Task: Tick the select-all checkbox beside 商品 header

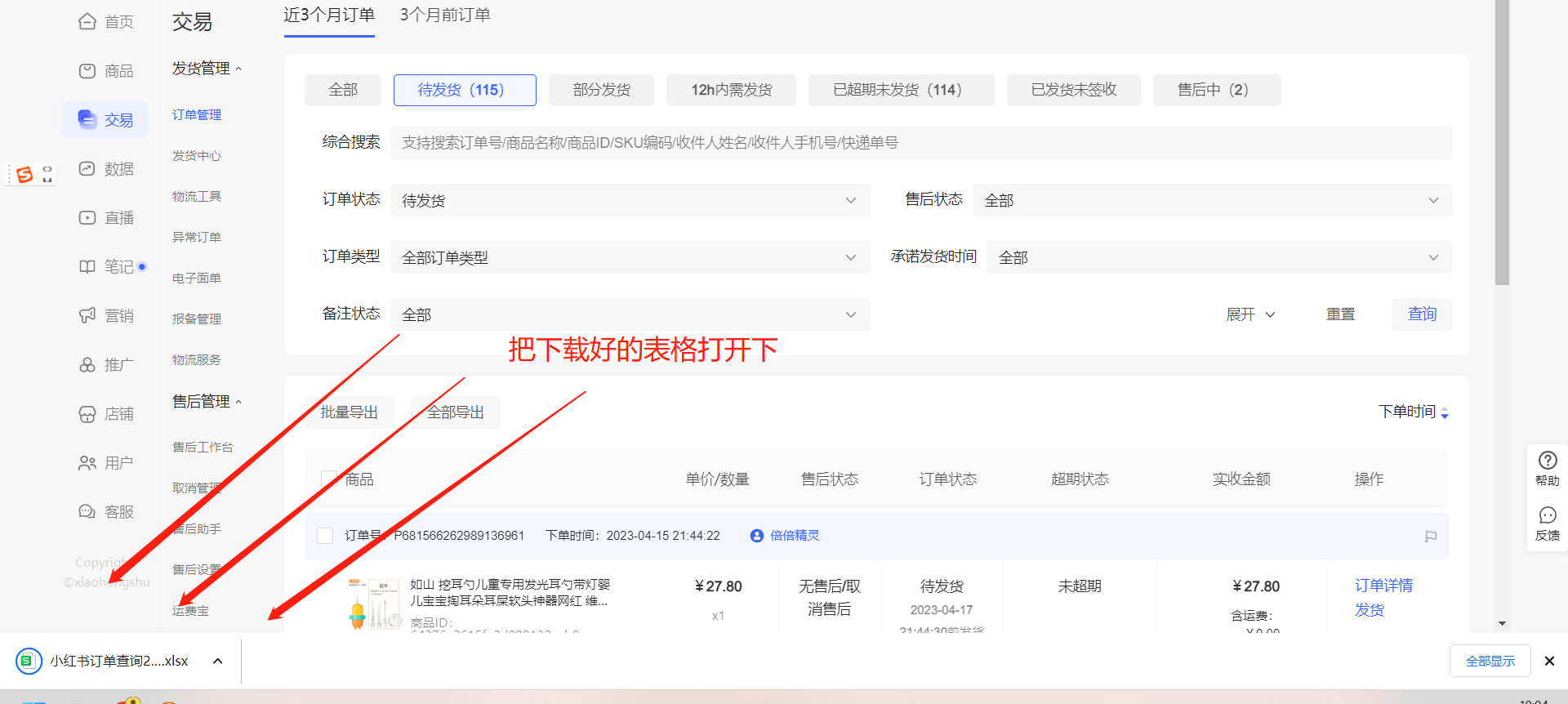Action: pyautogui.click(x=328, y=479)
